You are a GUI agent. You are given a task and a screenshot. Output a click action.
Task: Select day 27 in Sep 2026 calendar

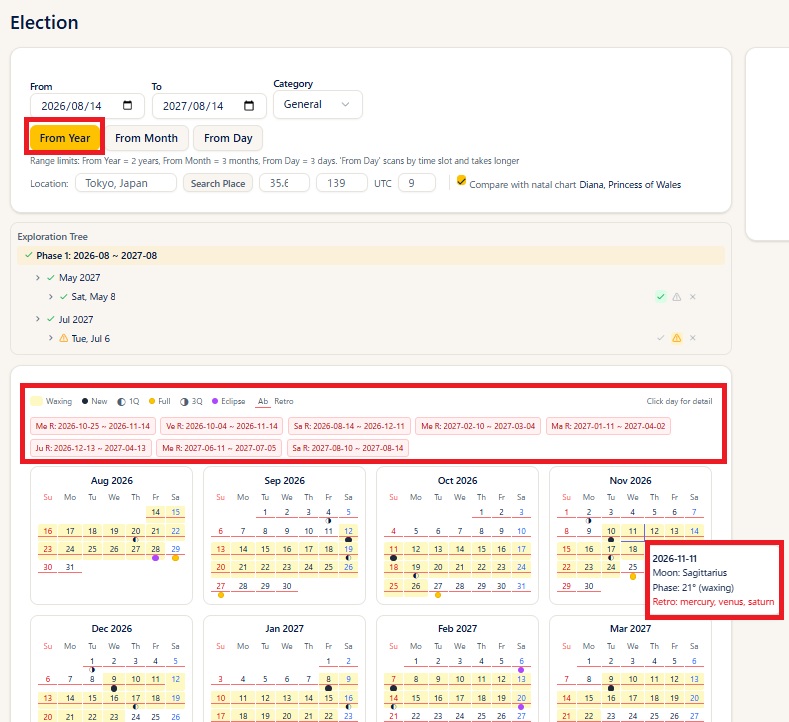221,586
